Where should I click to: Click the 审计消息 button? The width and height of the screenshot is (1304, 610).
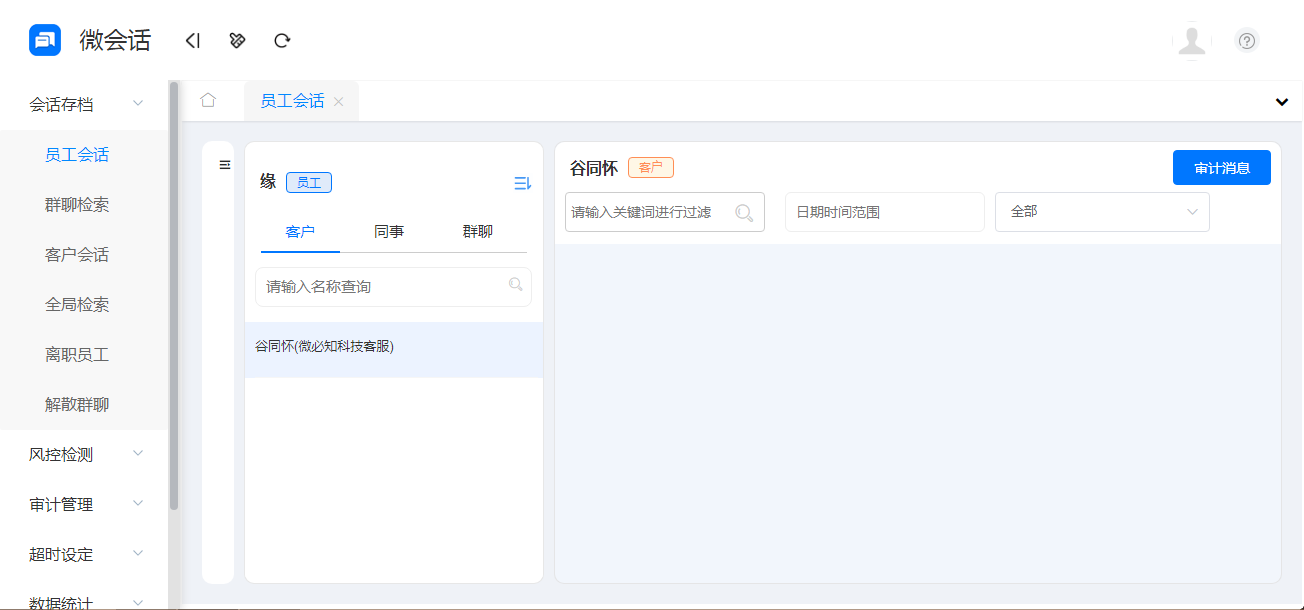pos(1221,167)
